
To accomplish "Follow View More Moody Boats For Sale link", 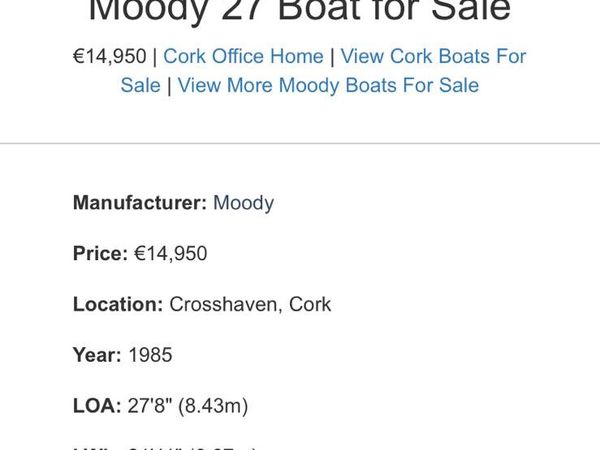I will point(328,85).
